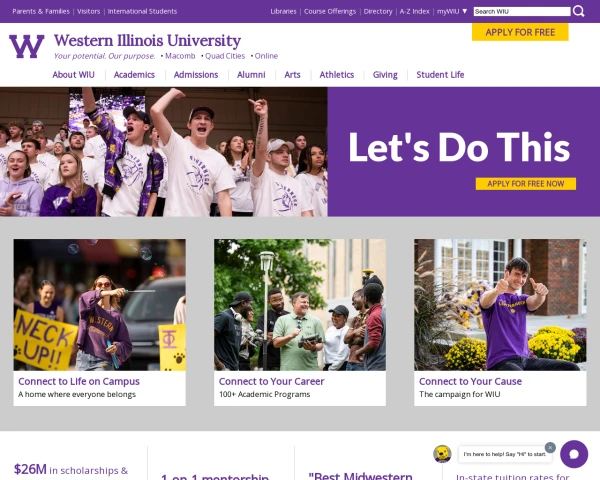Click the chatbot mascot avatar
The image size is (600, 480).
442,454
